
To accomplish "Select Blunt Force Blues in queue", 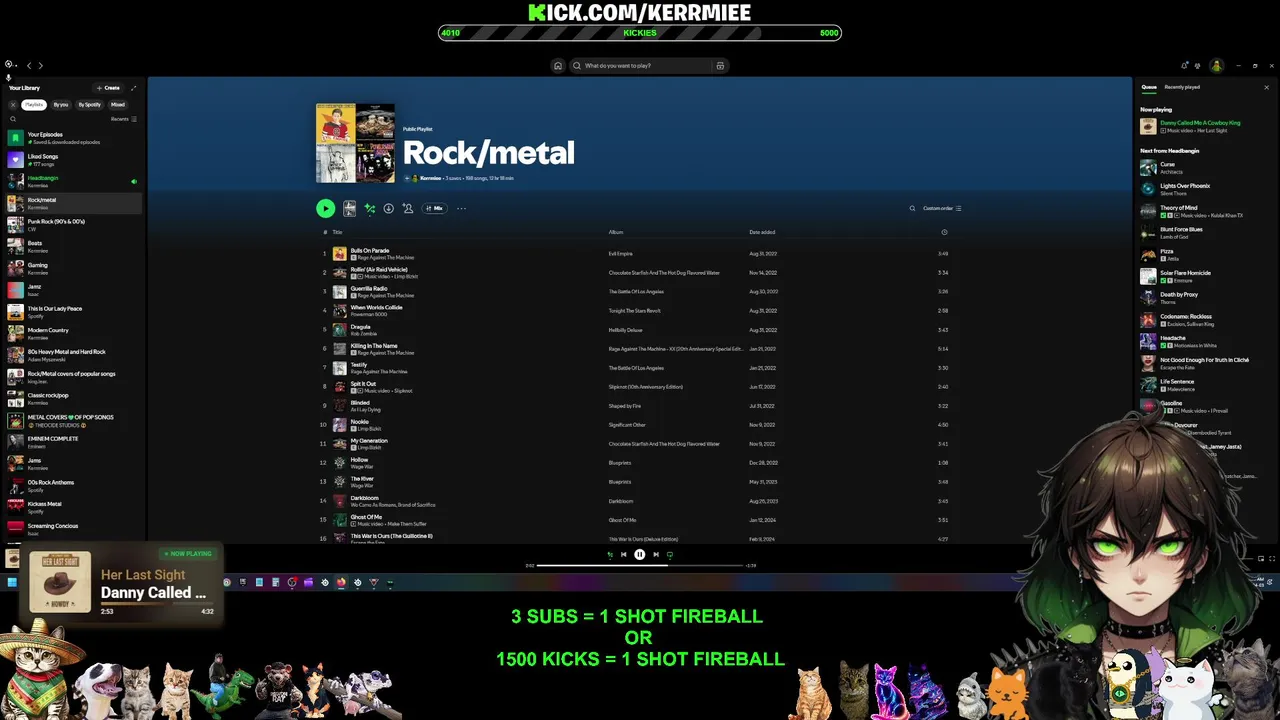I will pos(1204,232).
